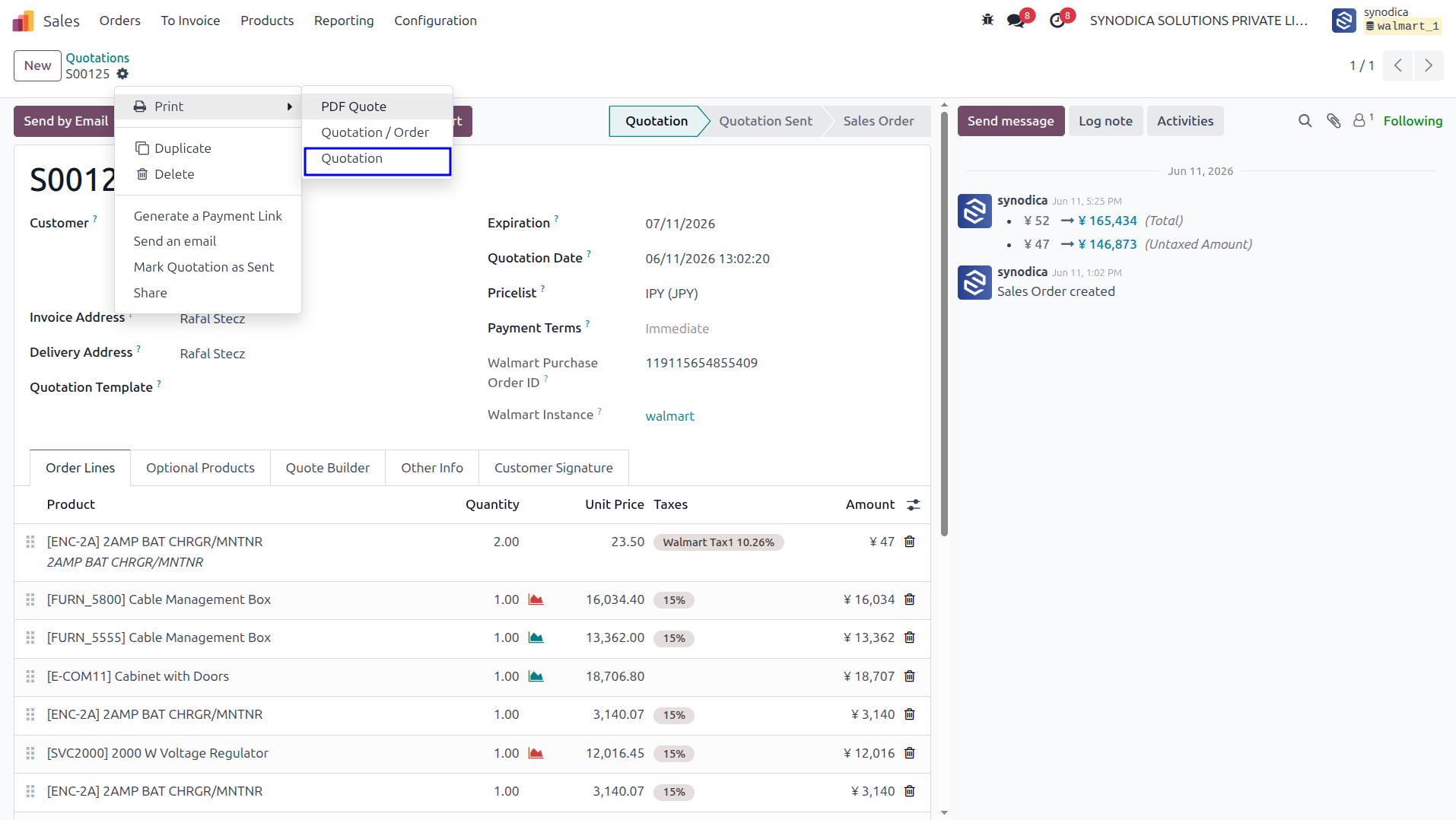Open forecast chart for E-COM11 line
1456x820 pixels.
(536, 676)
